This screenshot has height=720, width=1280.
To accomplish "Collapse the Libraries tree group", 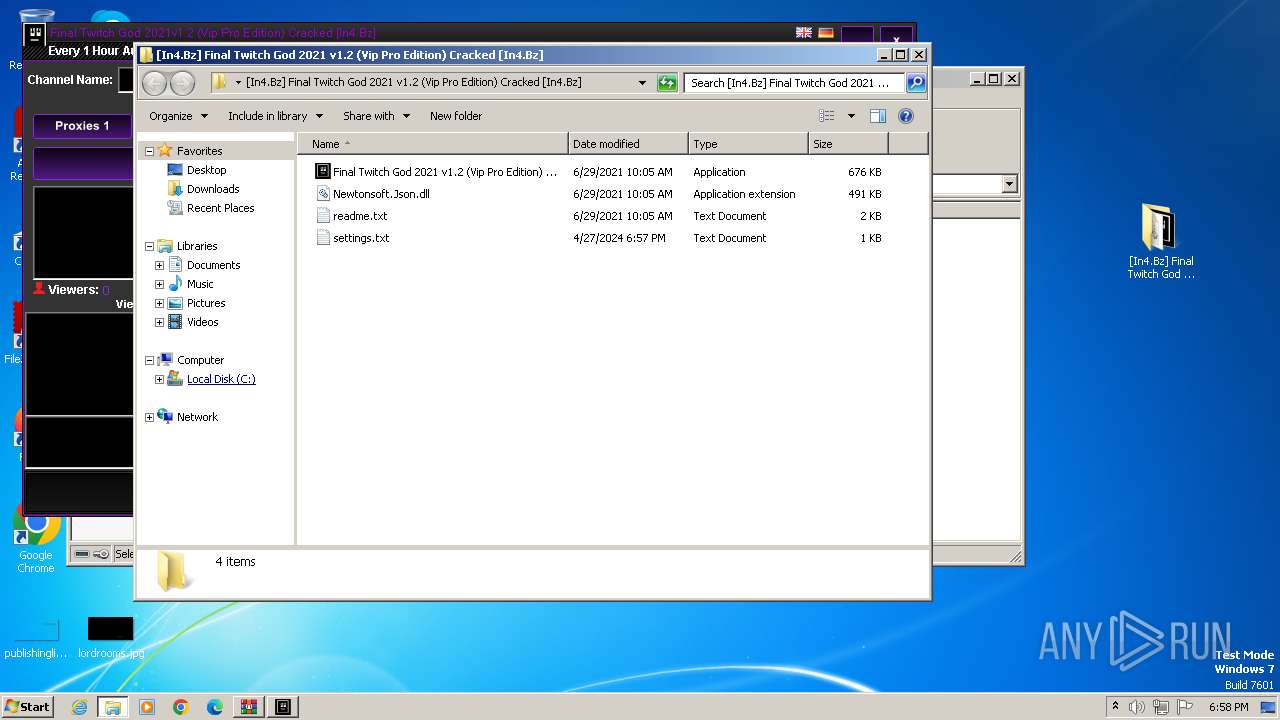I will (x=150, y=246).
